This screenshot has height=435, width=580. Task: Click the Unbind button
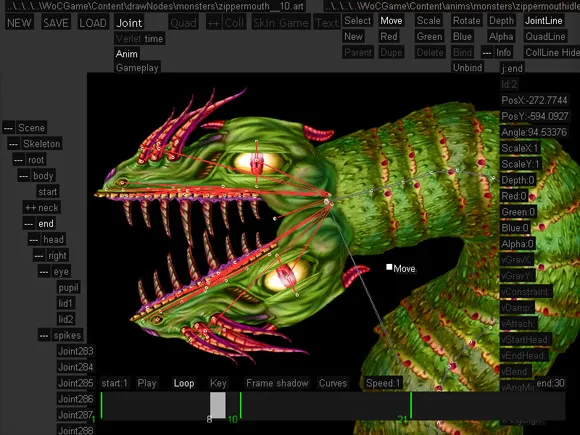pos(468,68)
